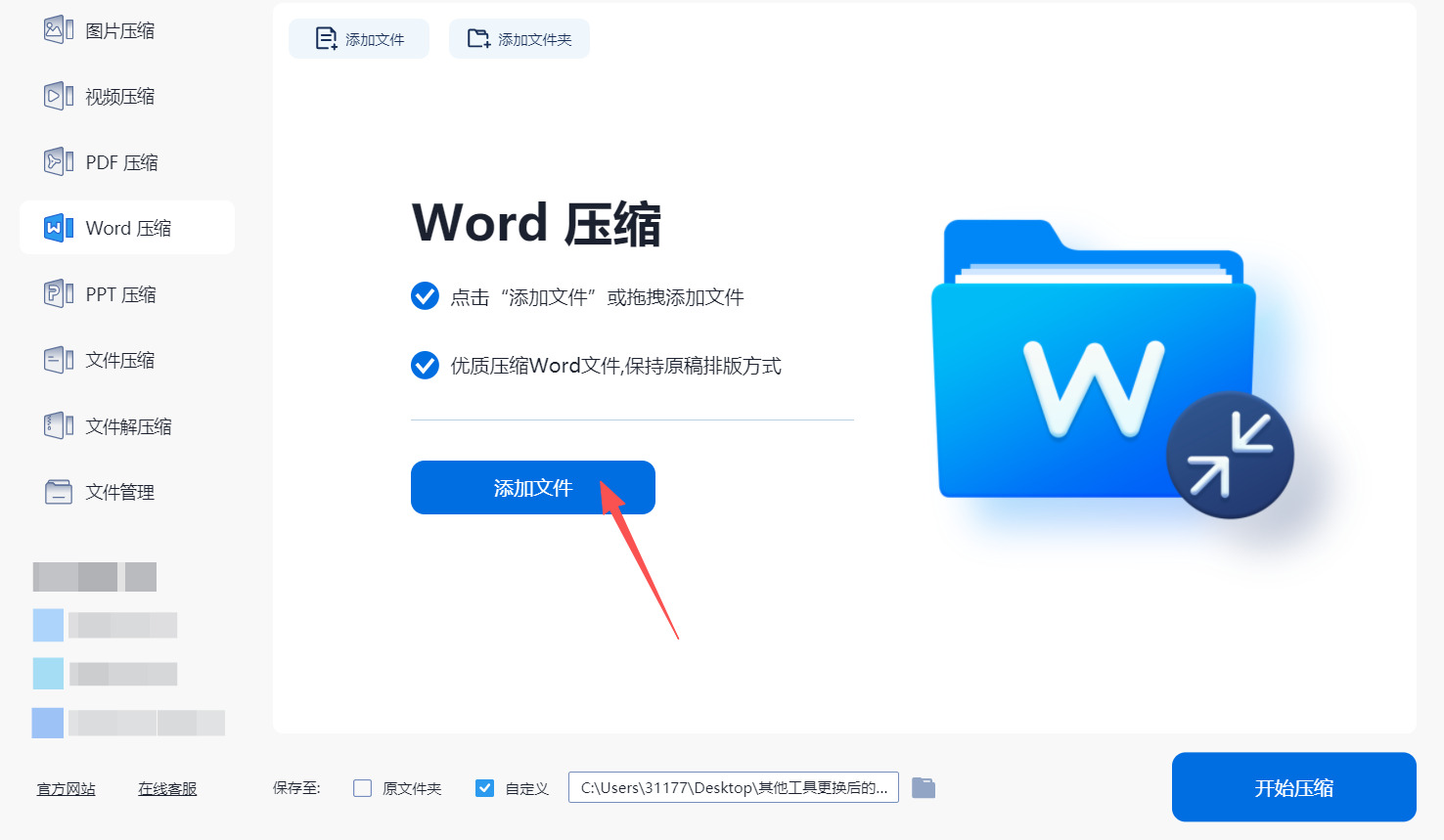Click the output path input field
Viewport: 1444px width, 840px height.
pos(734,787)
